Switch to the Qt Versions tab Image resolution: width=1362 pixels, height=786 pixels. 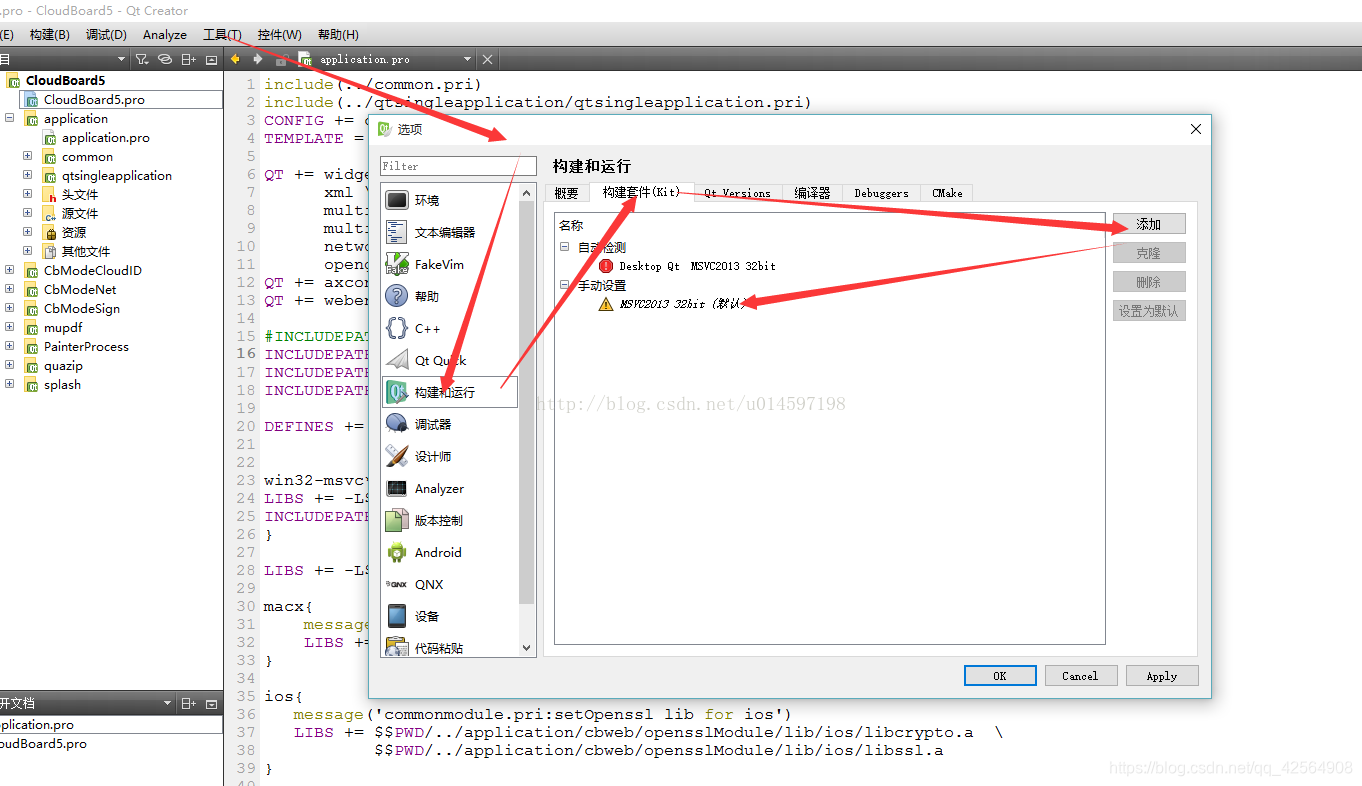pyautogui.click(x=737, y=193)
